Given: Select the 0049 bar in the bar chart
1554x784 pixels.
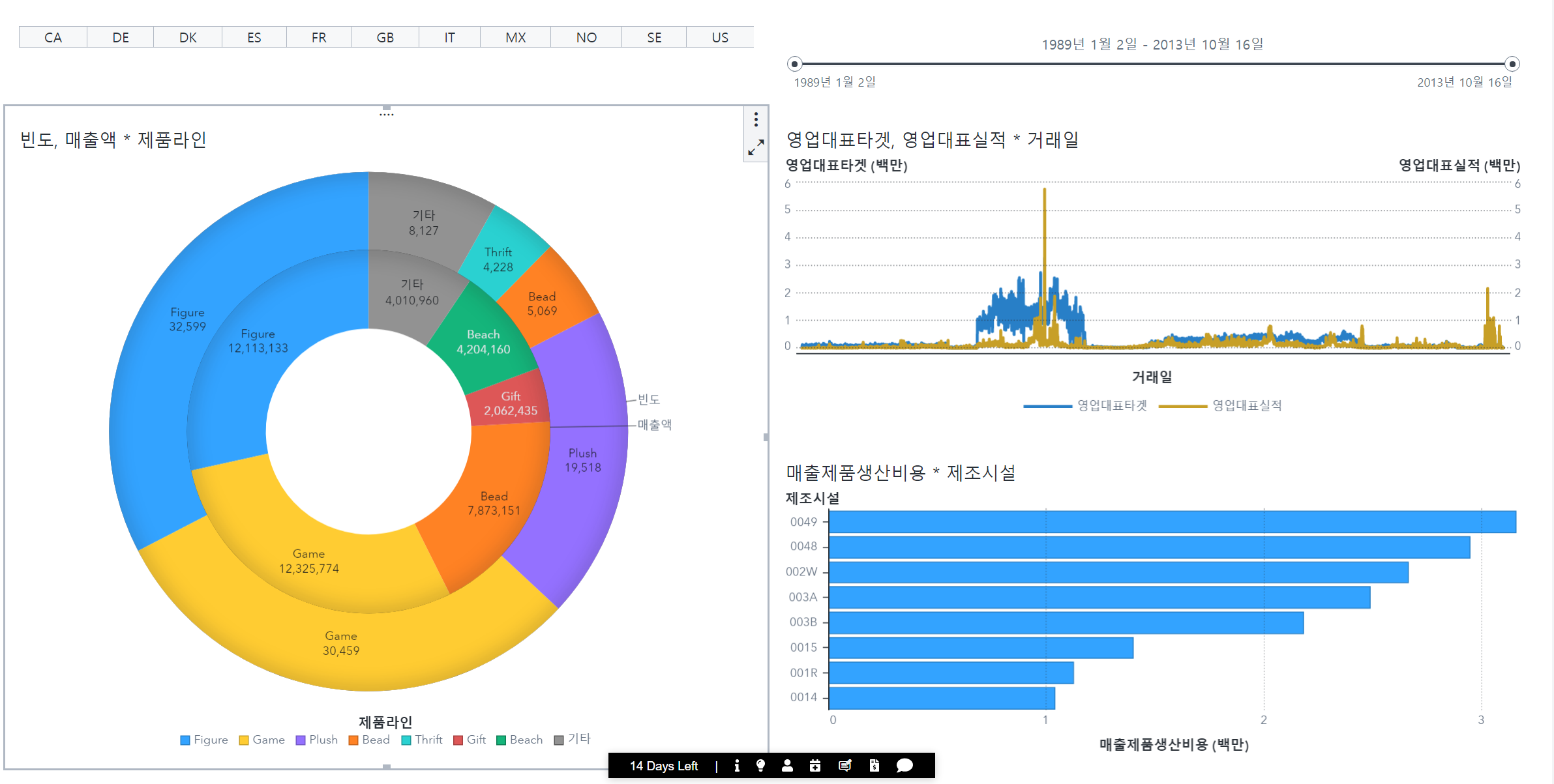Looking at the screenshot, I should (x=1172, y=522).
